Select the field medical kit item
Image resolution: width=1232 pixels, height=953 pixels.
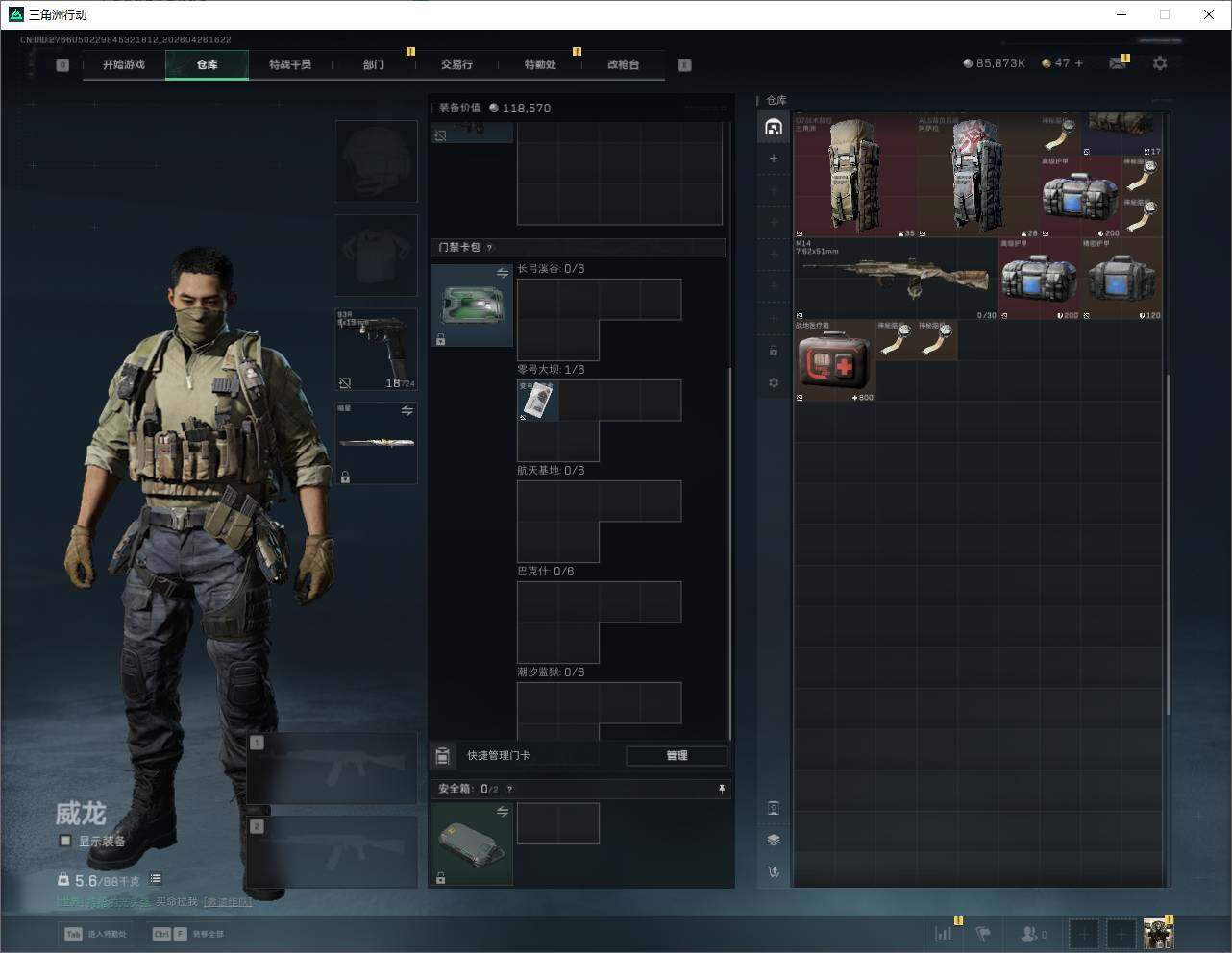(834, 360)
